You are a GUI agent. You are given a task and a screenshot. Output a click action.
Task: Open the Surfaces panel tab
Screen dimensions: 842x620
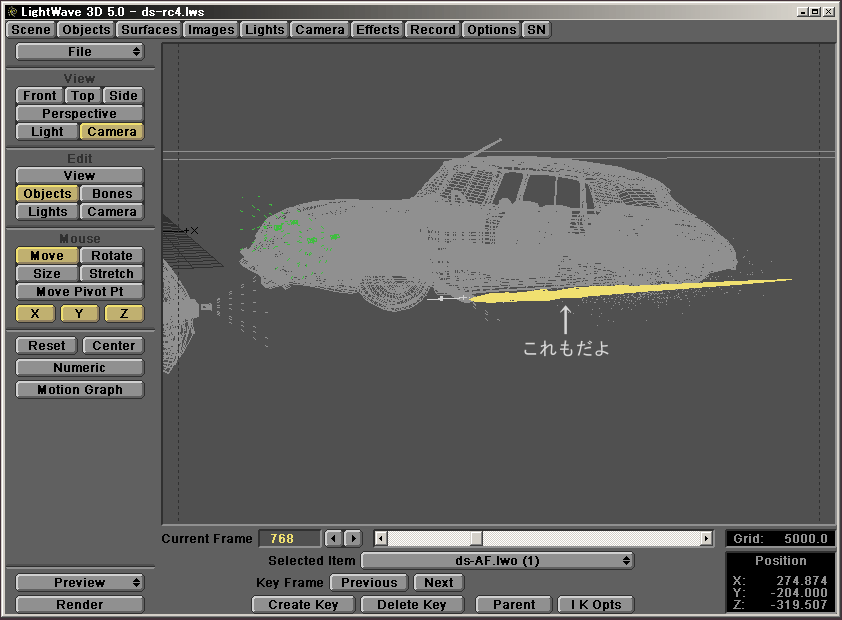point(149,30)
